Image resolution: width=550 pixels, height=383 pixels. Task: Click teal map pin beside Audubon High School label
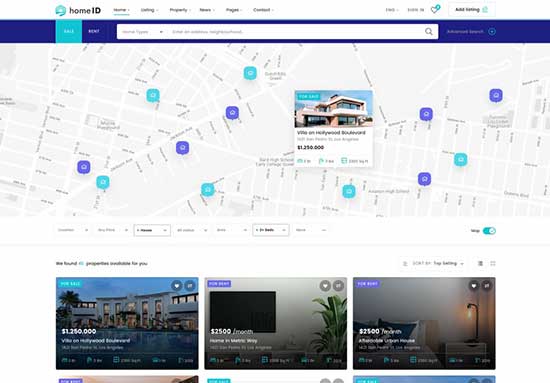349,192
